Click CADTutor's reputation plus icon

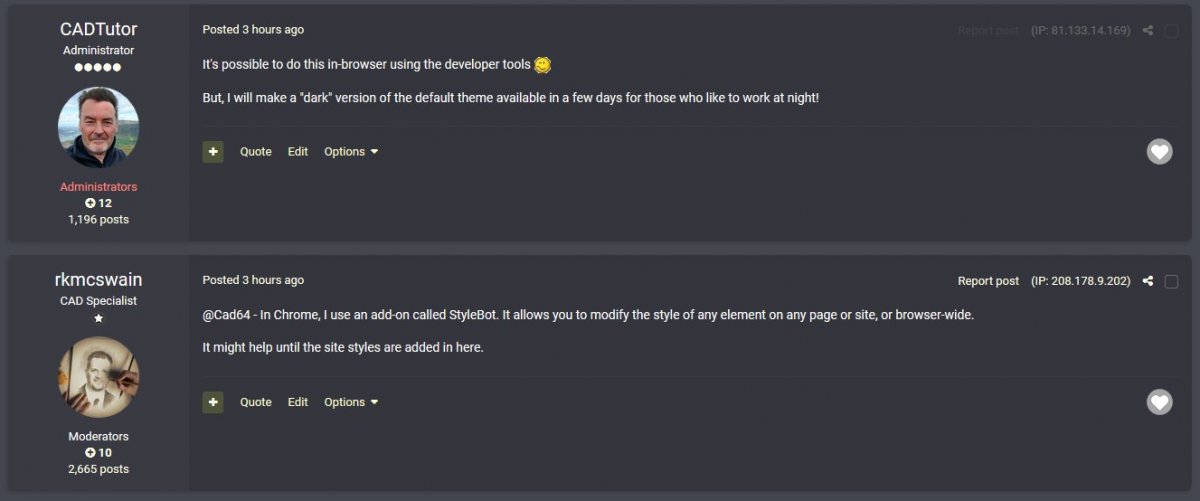pos(90,203)
